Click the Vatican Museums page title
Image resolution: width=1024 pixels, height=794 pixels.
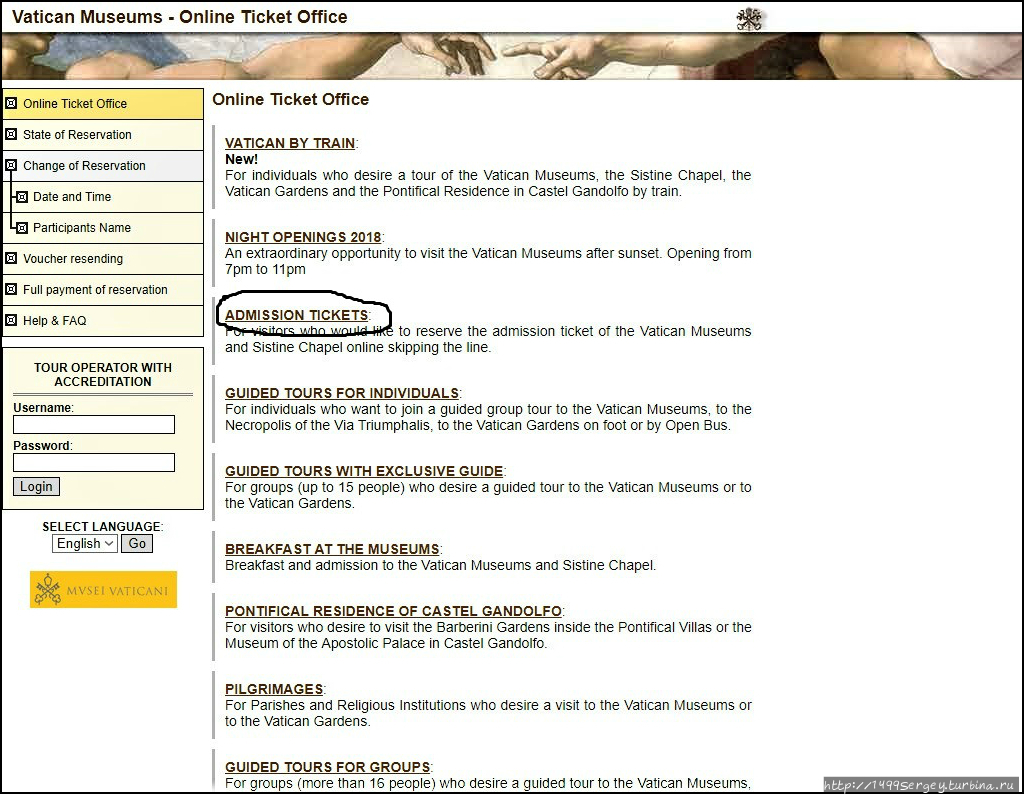click(x=180, y=17)
